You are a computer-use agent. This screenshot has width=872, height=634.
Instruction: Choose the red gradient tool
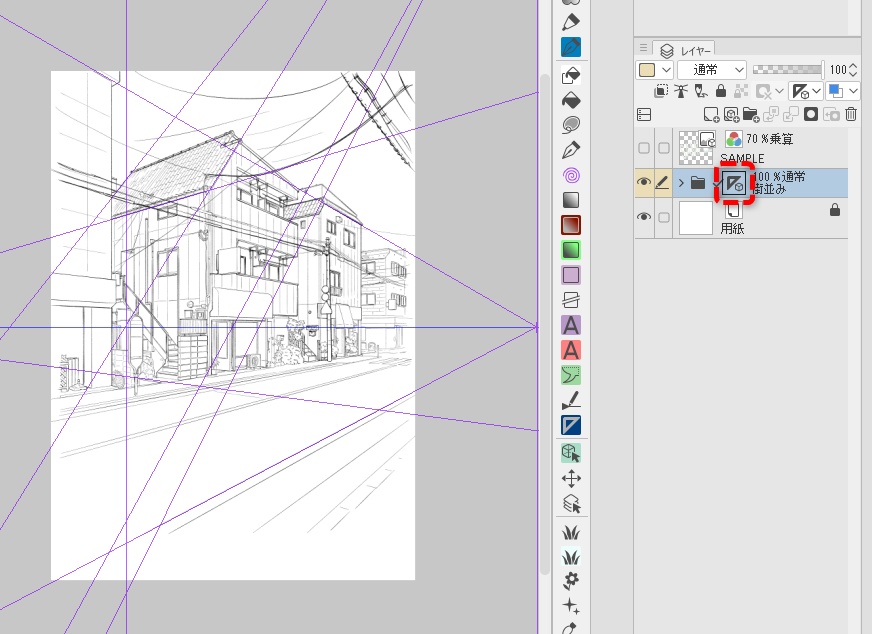[x=571, y=225]
